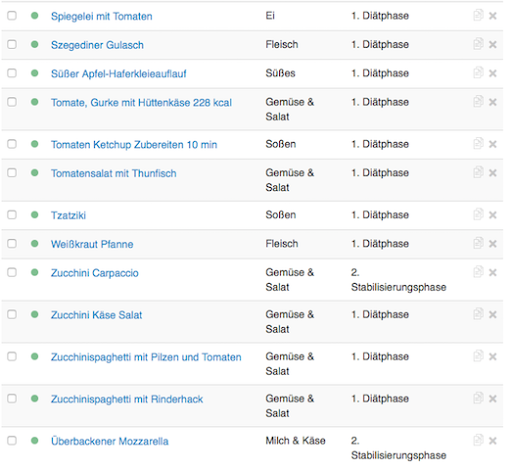This screenshot has width=512, height=470.
Task: Delete the Zucchini Carpaccio entry
Action: tap(493, 273)
